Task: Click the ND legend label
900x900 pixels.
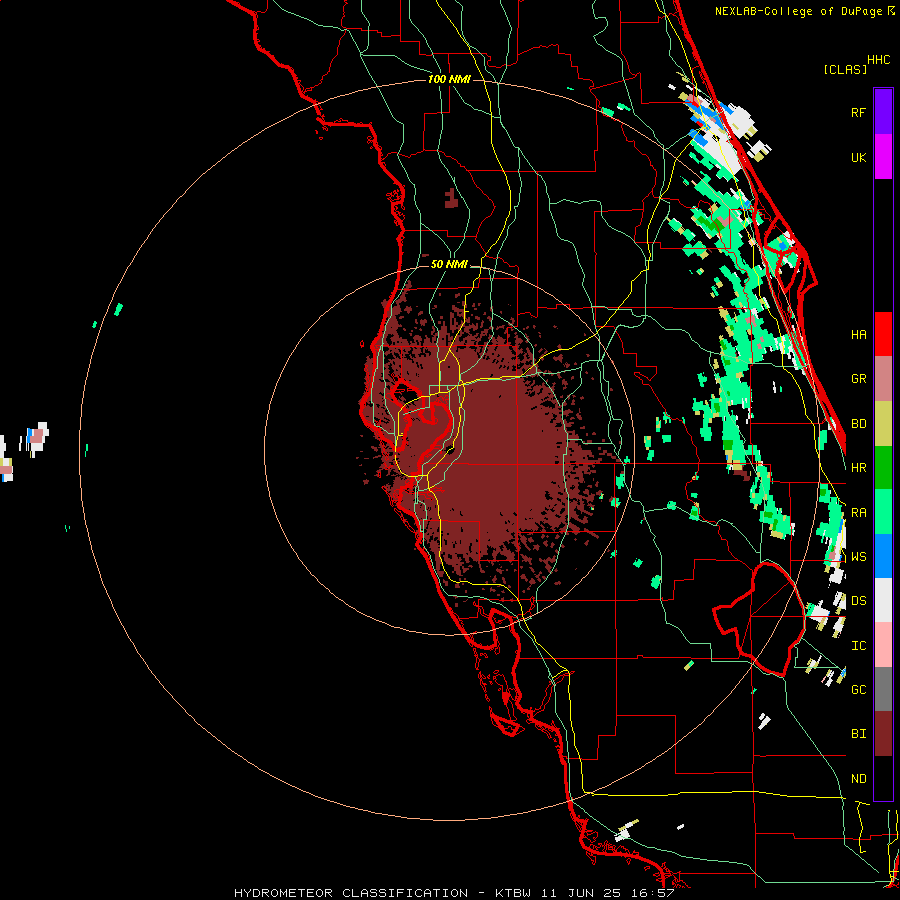Action: [858, 778]
